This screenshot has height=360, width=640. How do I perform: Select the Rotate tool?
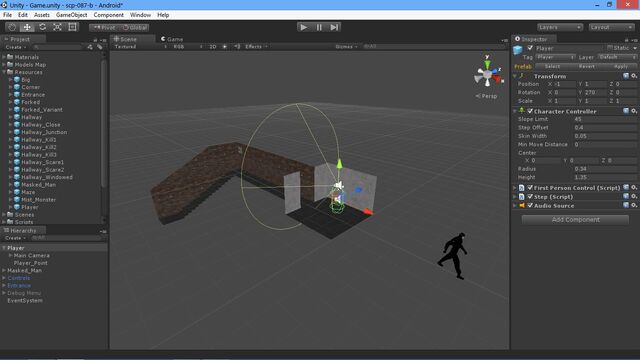(x=42, y=27)
